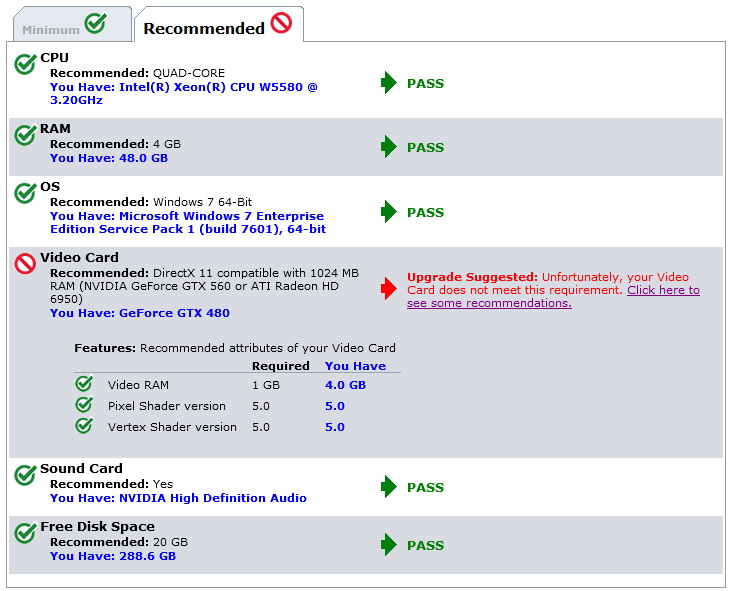Click the PASS label in the Sound Card row
The image size is (730, 591).
(x=425, y=487)
